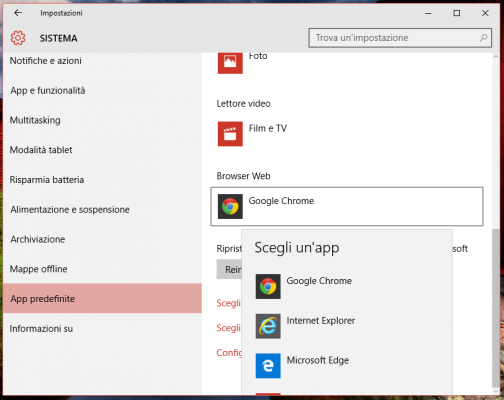This screenshot has height=400, width=504.
Task: Click the Sistema gear icon
Action: (x=18, y=38)
